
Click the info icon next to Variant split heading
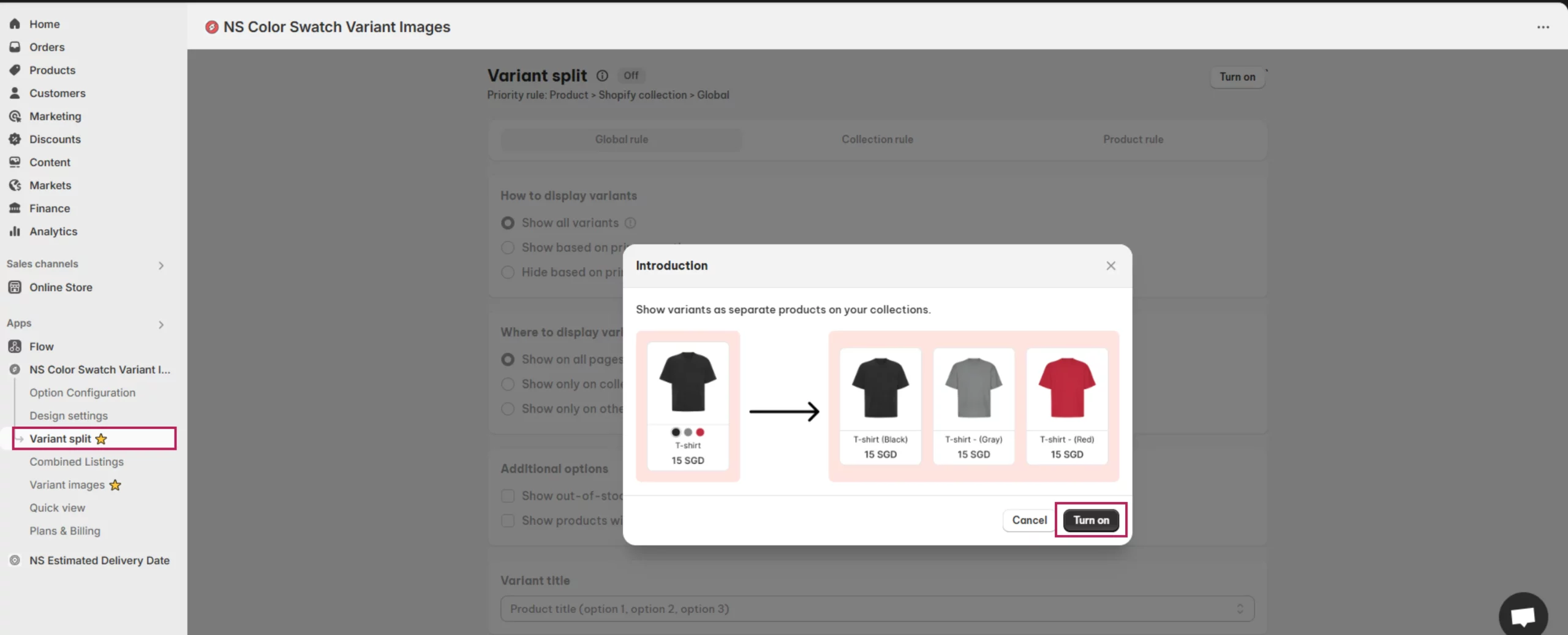tap(602, 75)
